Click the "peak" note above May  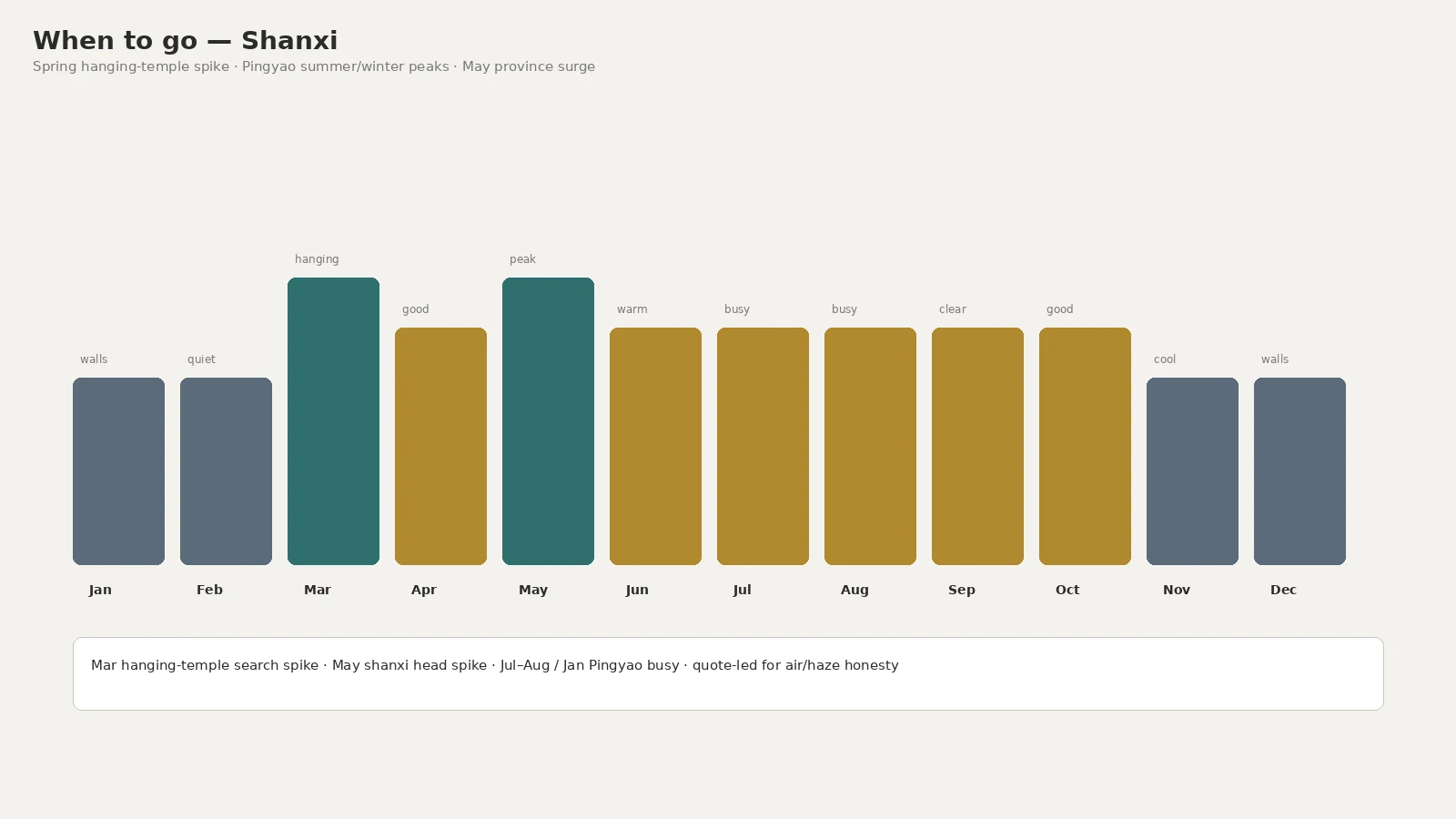tap(522, 259)
